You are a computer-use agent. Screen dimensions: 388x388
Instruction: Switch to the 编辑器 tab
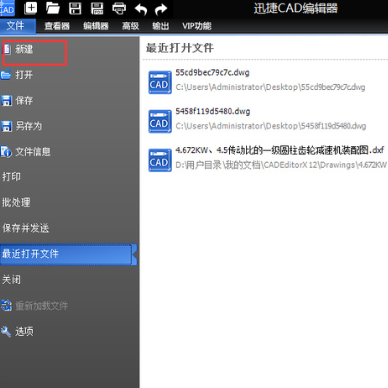96,26
